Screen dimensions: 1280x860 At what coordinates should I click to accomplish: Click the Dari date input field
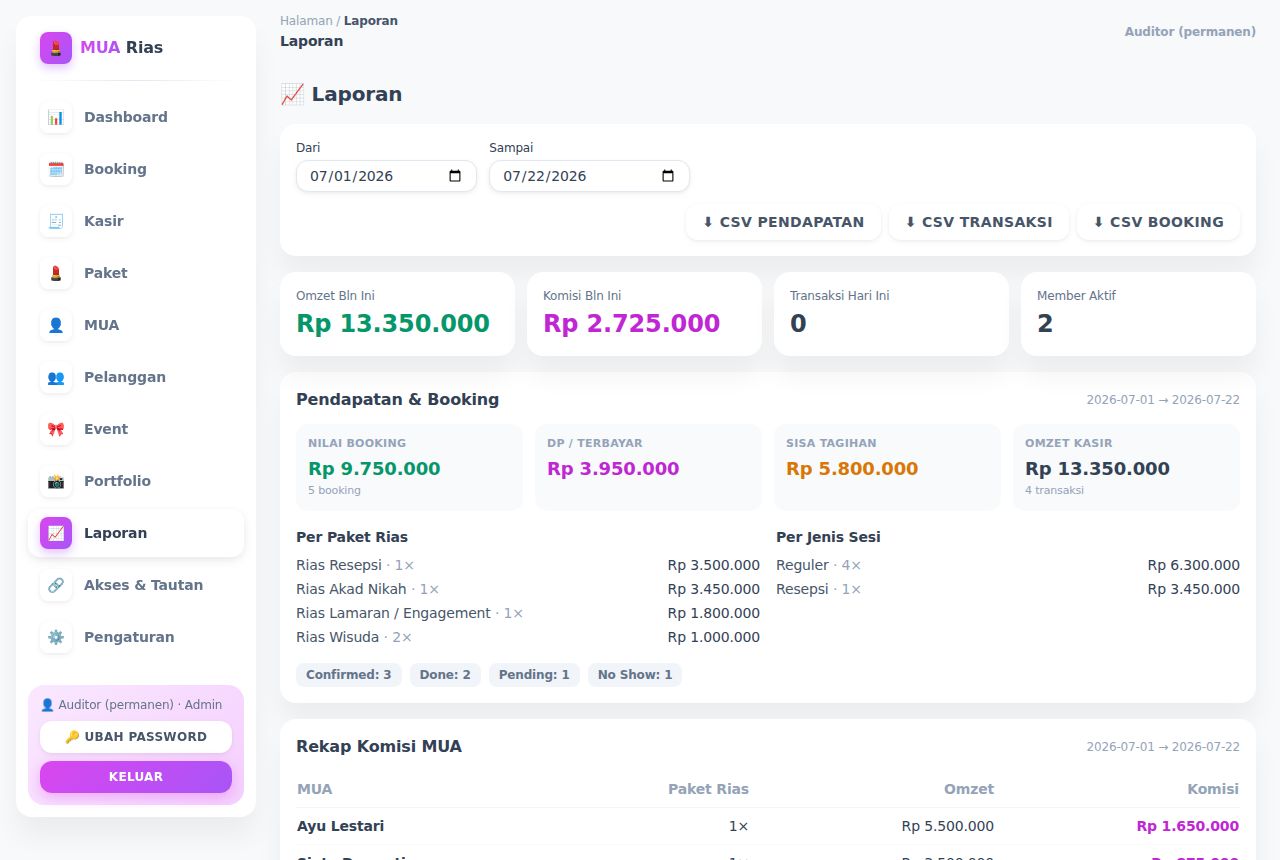(386, 176)
